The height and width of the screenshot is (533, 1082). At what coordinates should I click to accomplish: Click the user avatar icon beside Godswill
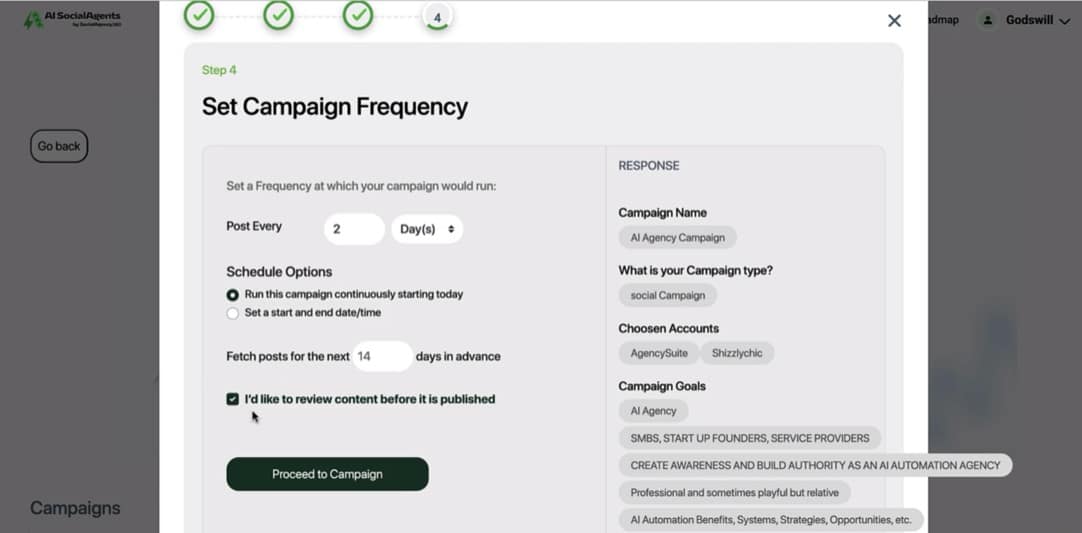coord(988,20)
